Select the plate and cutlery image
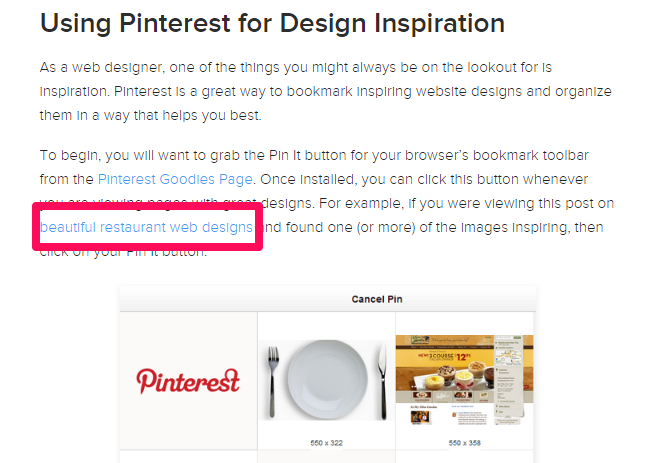This screenshot has width=649, height=463. (326, 380)
